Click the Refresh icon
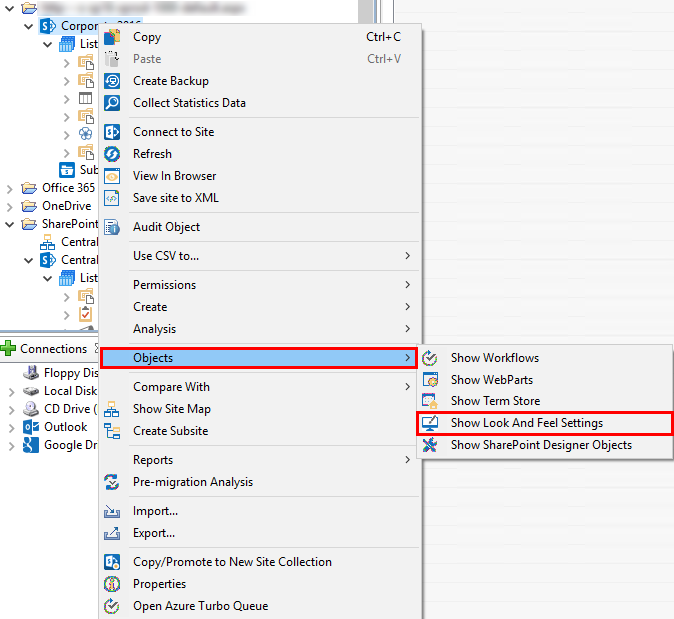 tap(112, 154)
